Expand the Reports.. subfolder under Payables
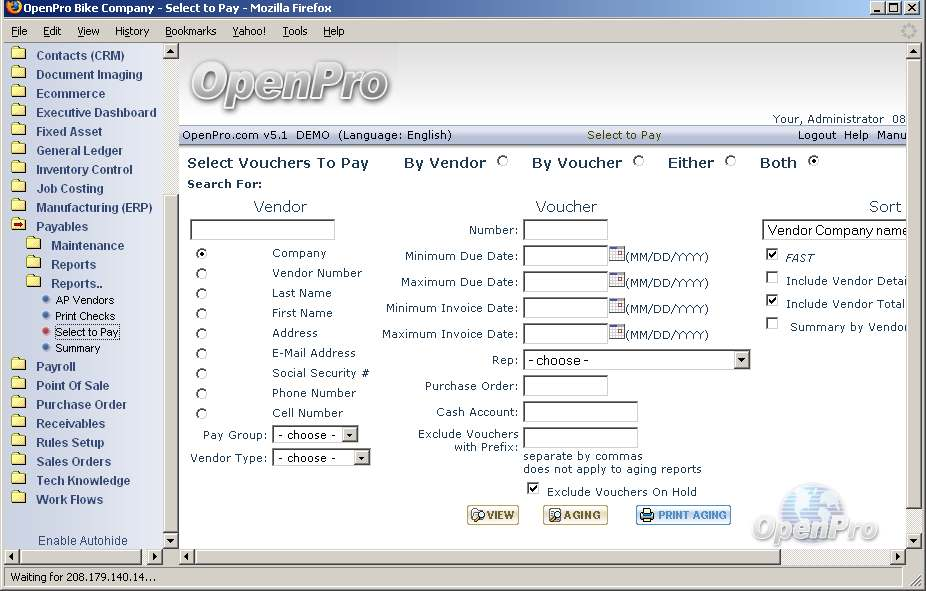The image size is (926, 591). [x=34, y=281]
